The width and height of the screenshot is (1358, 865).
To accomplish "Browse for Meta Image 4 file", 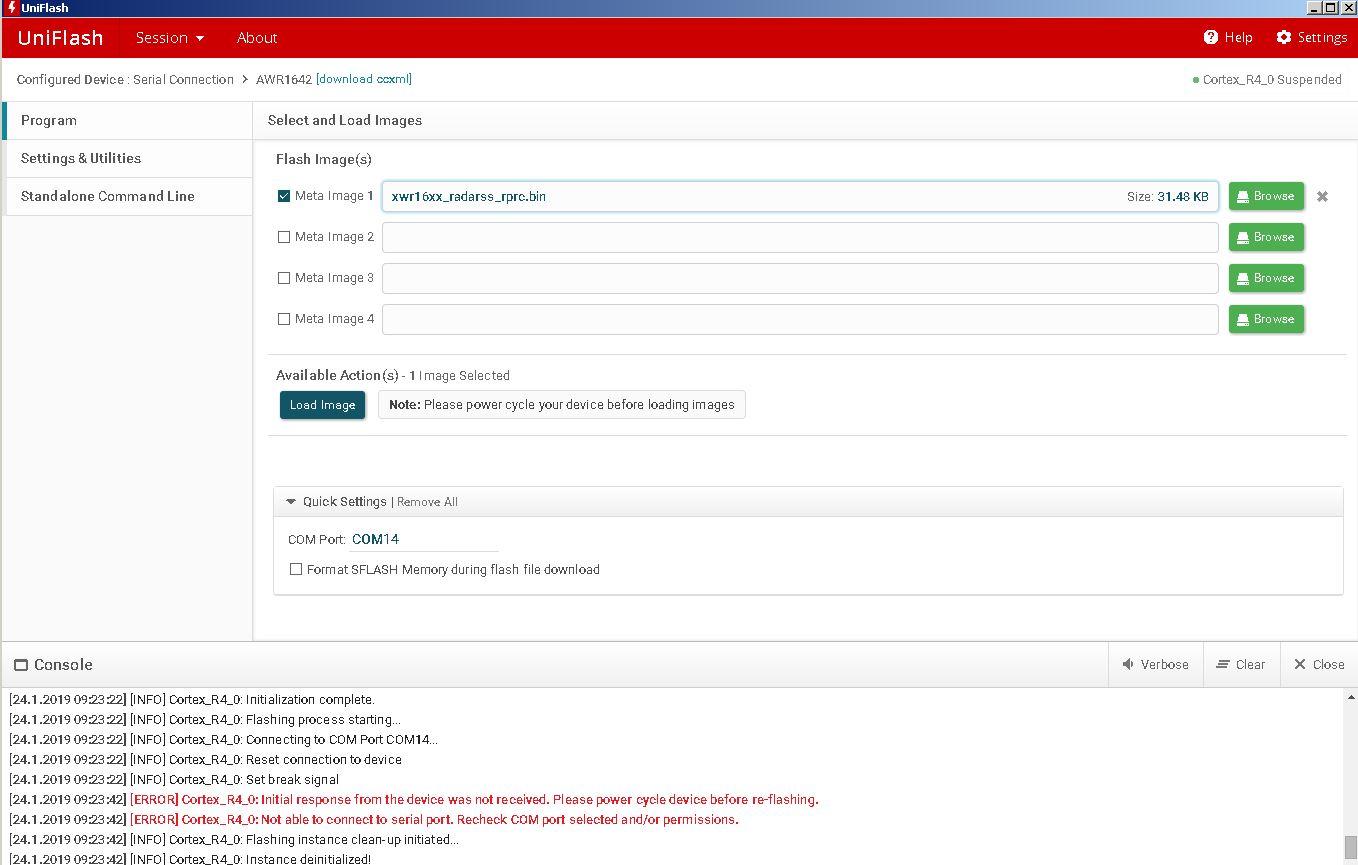I will point(1266,319).
